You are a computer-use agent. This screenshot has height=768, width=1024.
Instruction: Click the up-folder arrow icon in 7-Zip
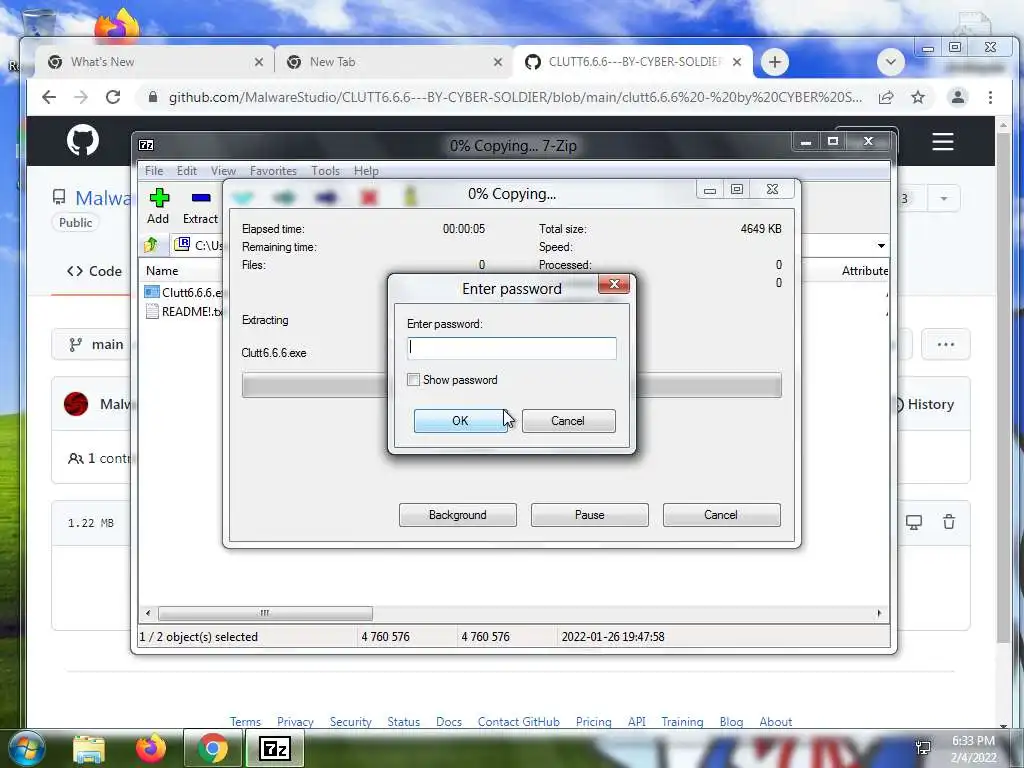(x=151, y=245)
